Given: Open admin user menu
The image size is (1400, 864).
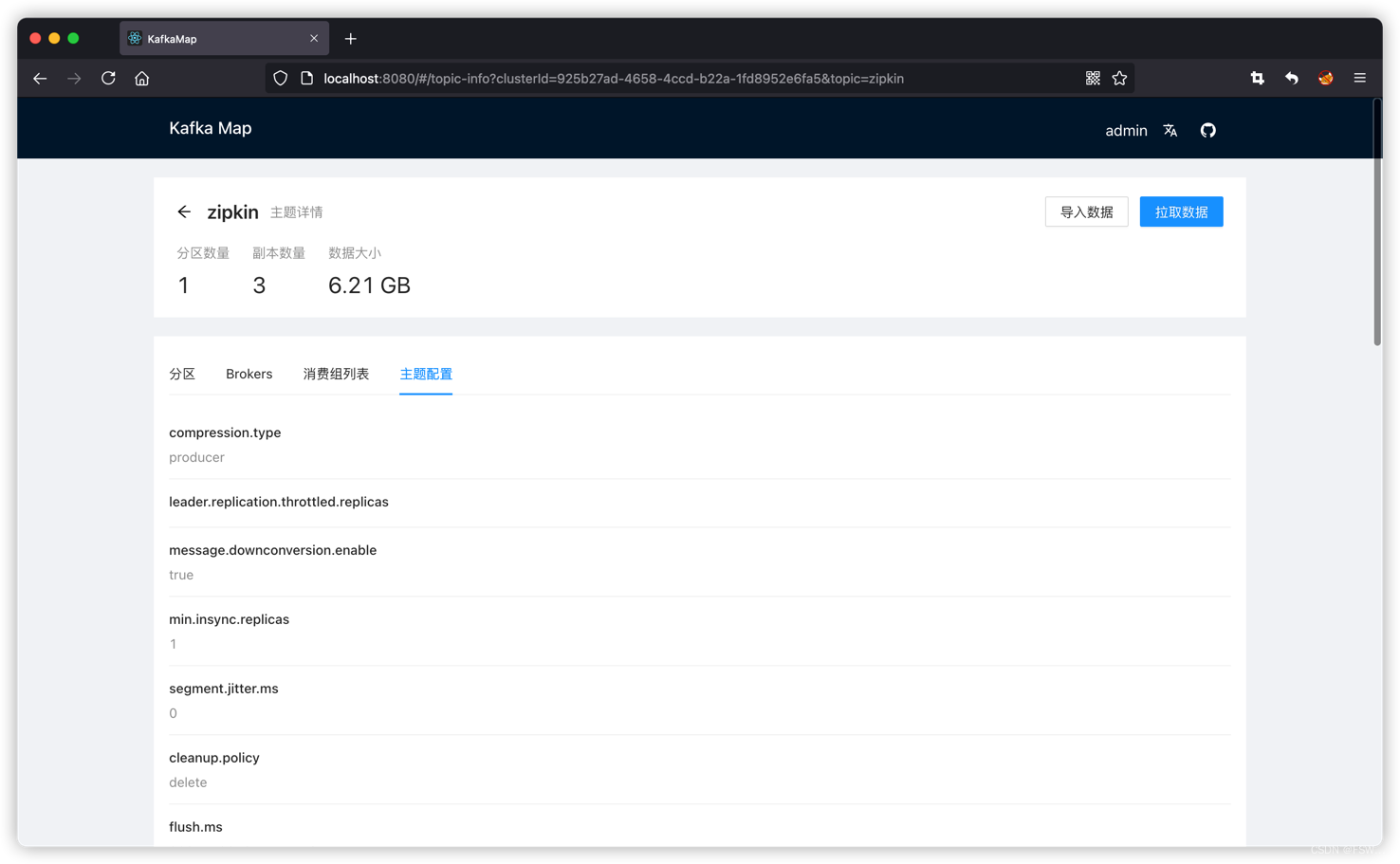Looking at the screenshot, I should [x=1126, y=131].
